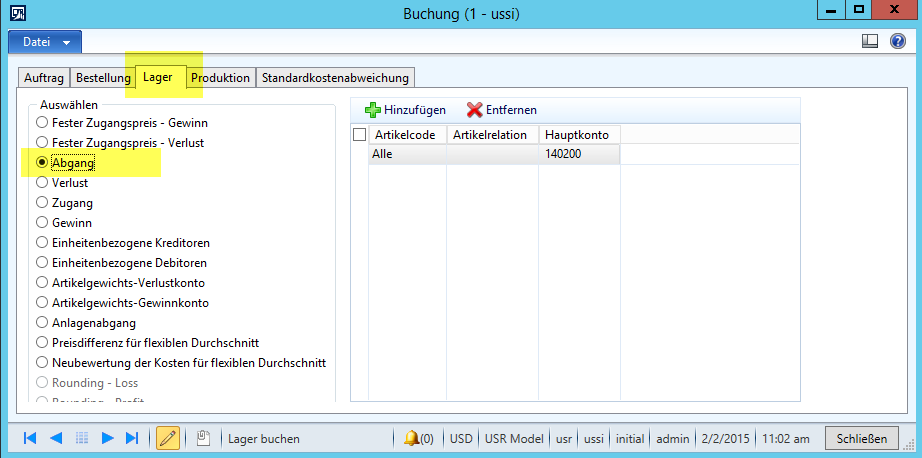Click the view layout icon beside help
922x458 pixels.
pyautogui.click(x=870, y=42)
